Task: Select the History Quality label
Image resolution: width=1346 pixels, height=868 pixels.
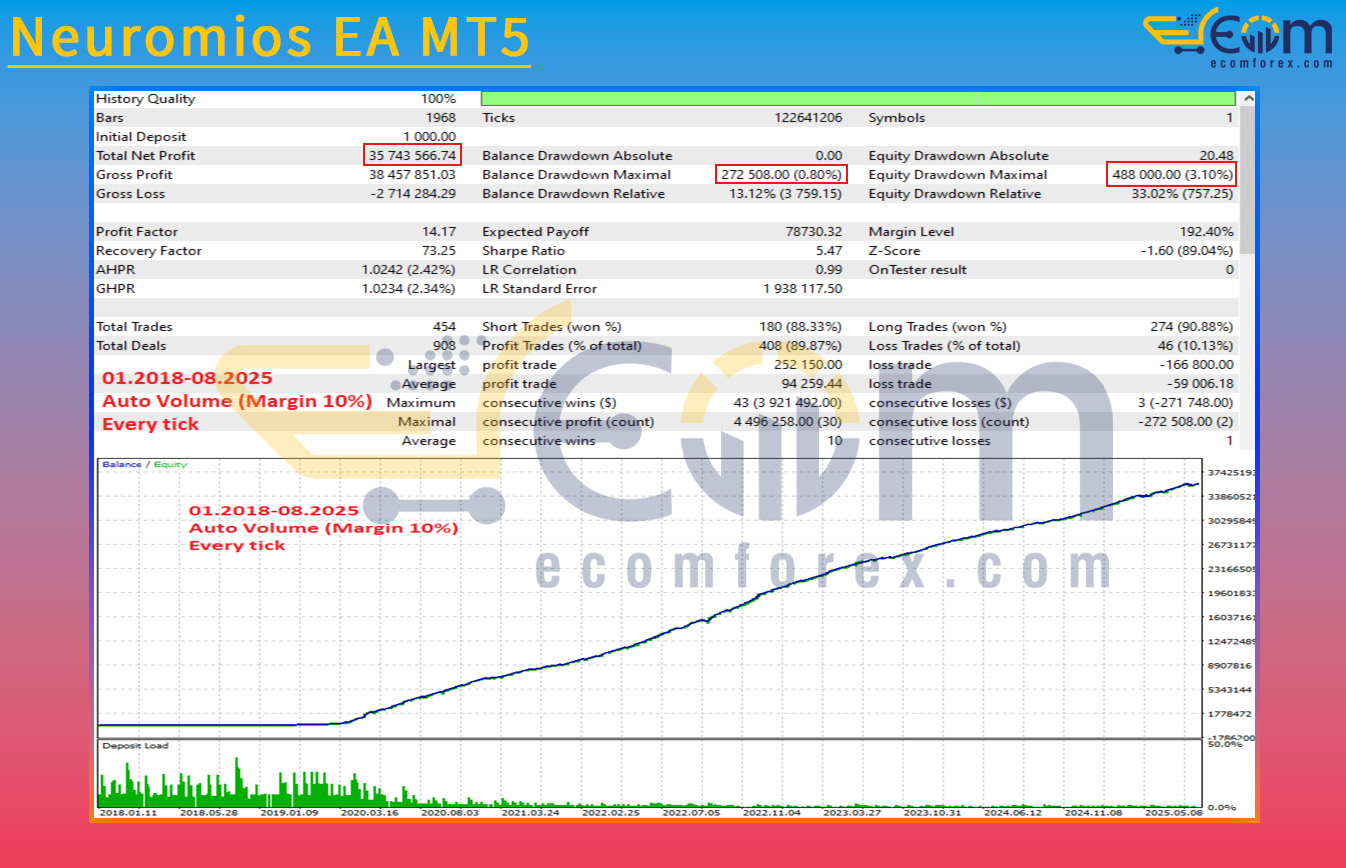Action: [x=146, y=99]
